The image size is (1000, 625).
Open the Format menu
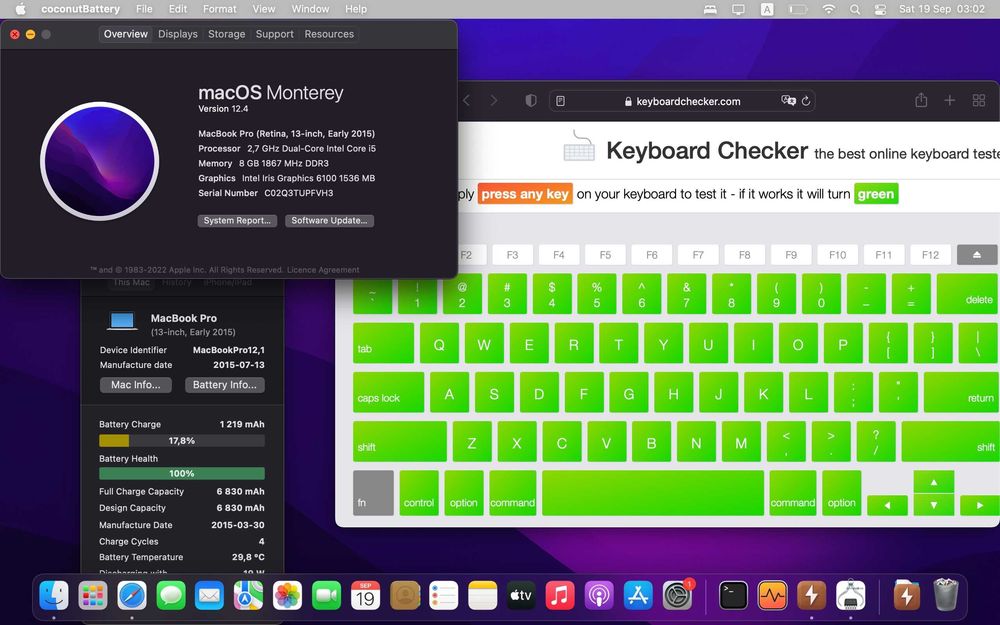219,9
